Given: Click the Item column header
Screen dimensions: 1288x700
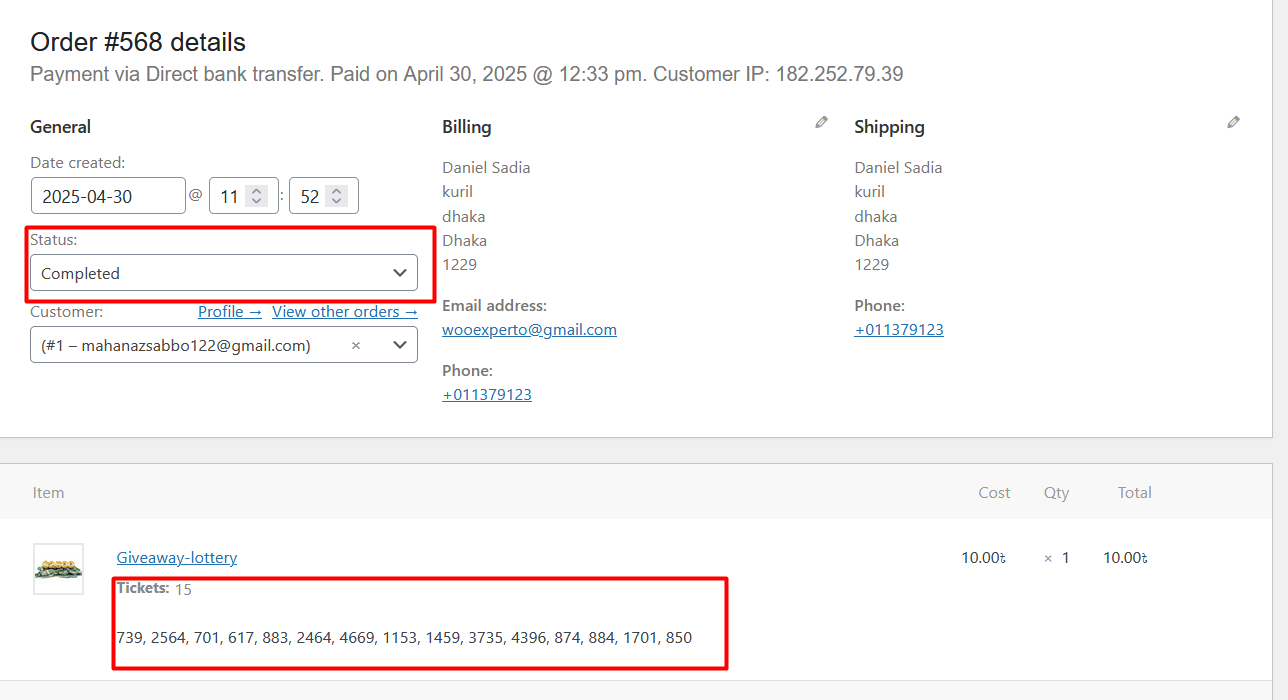Looking at the screenshot, I should 48,492.
